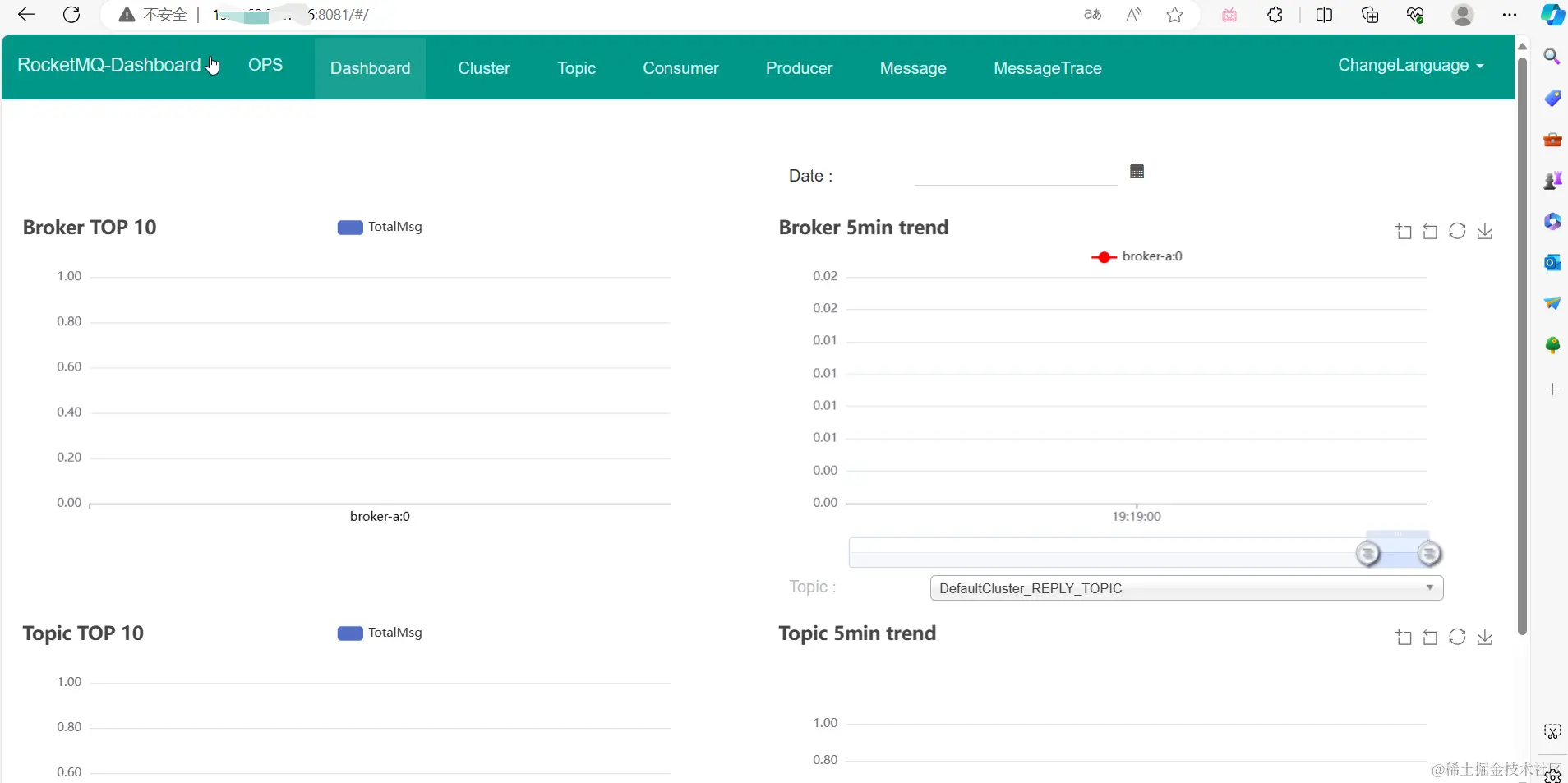
Task: Launch the Copilot sidebar icon
Action: (1552, 15)
